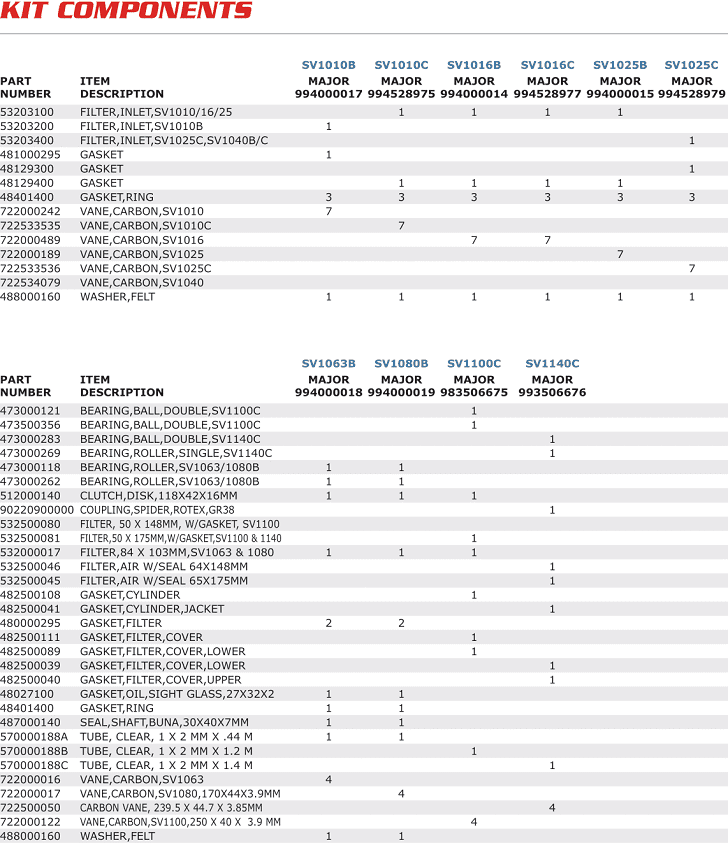Select the CLUTCH,DISK,118X42X16MM description
The width and height of the screenshot is (728, 843).
coord(158,496)
